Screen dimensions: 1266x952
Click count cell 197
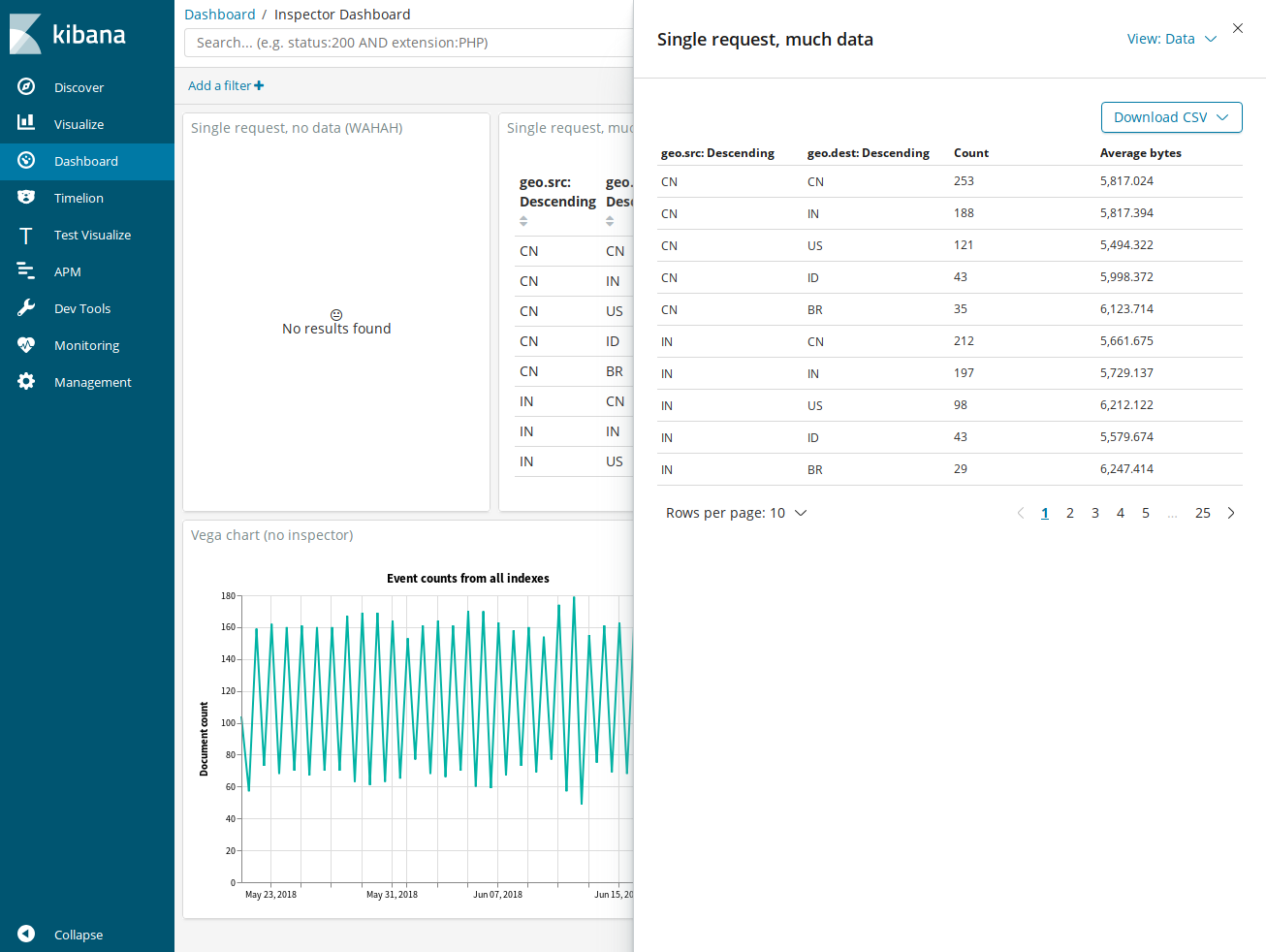[x=964, y=373]
